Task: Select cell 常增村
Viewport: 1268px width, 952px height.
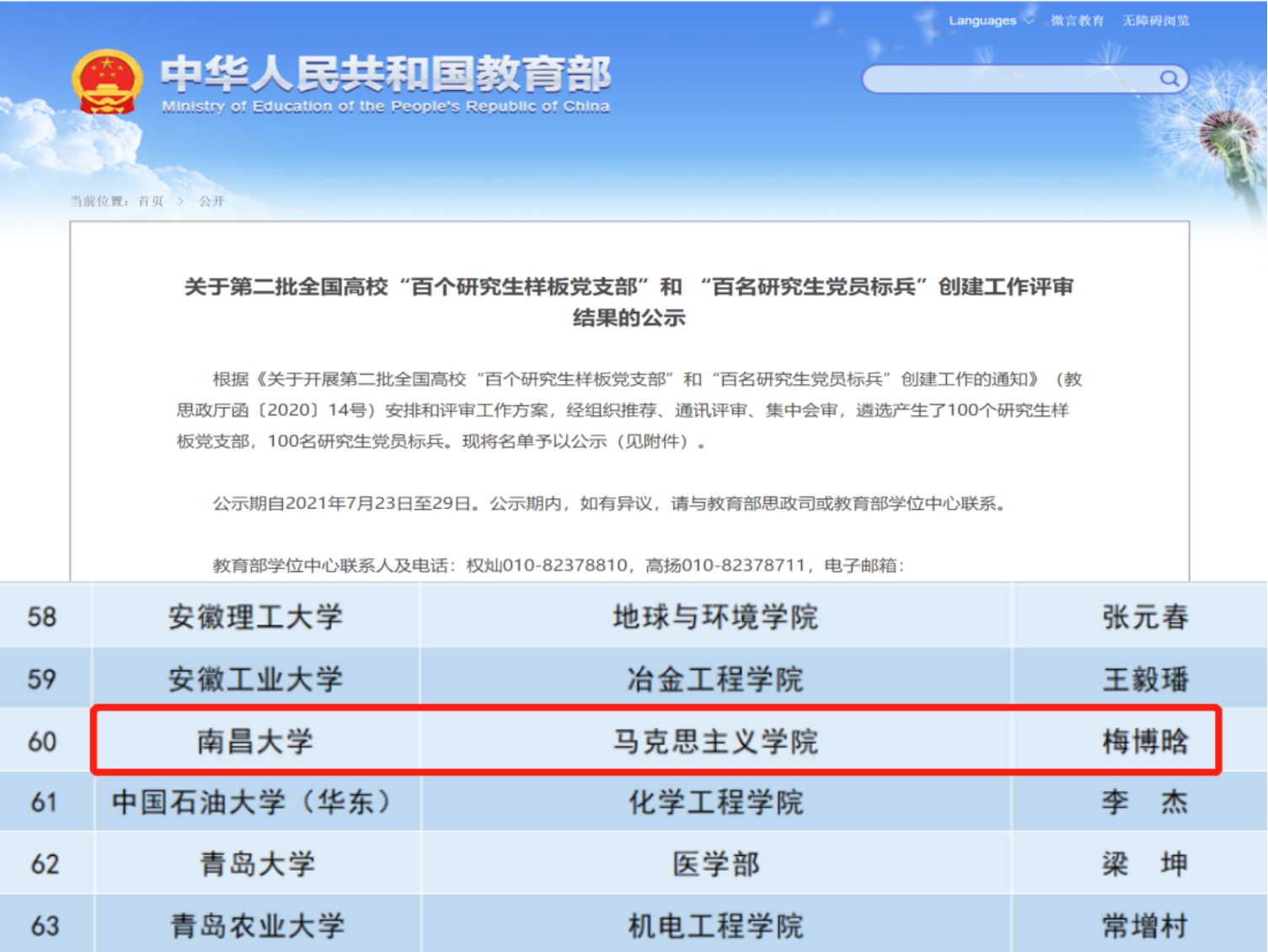Action: (1139, 925)
